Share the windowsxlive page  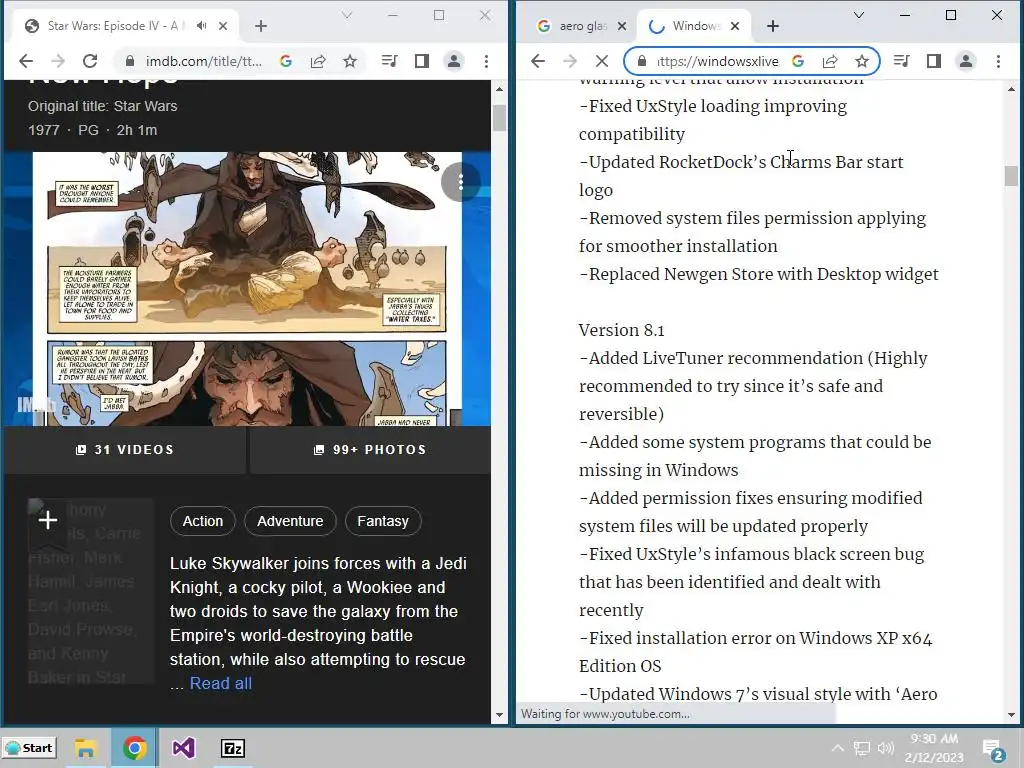[x=830, y=61]
